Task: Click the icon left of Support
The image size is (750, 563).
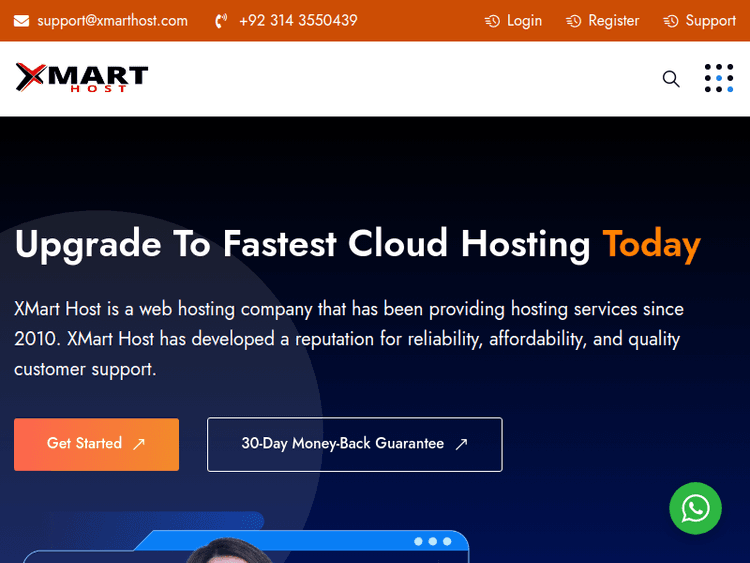Action: tap(671, 21)
